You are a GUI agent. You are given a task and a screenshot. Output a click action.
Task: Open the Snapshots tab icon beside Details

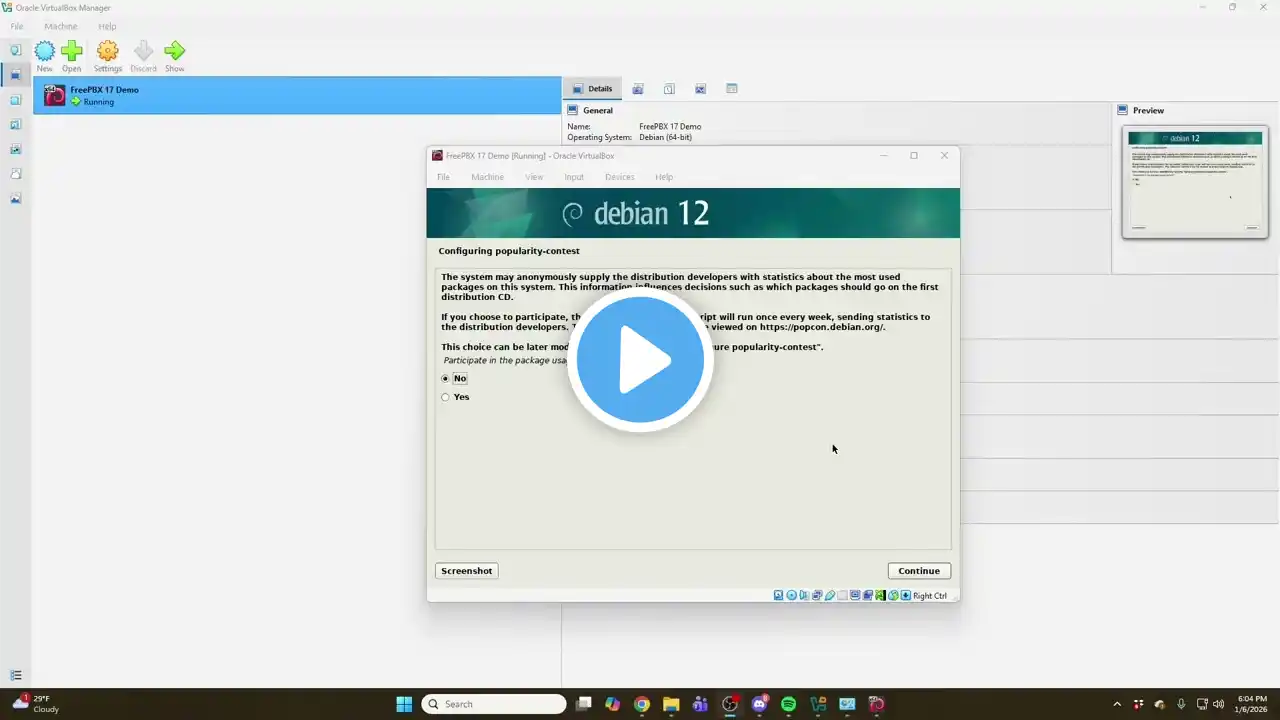tap(638, 89)
